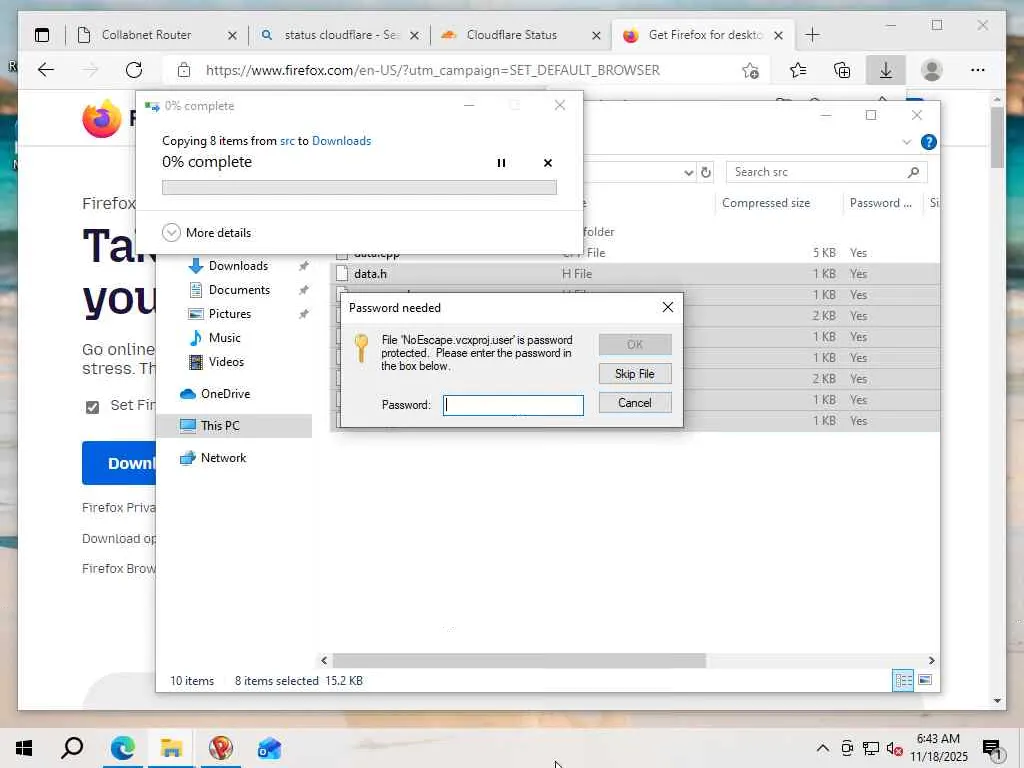
Task: Open taskbar search magnifier
Action: [72, 748]
